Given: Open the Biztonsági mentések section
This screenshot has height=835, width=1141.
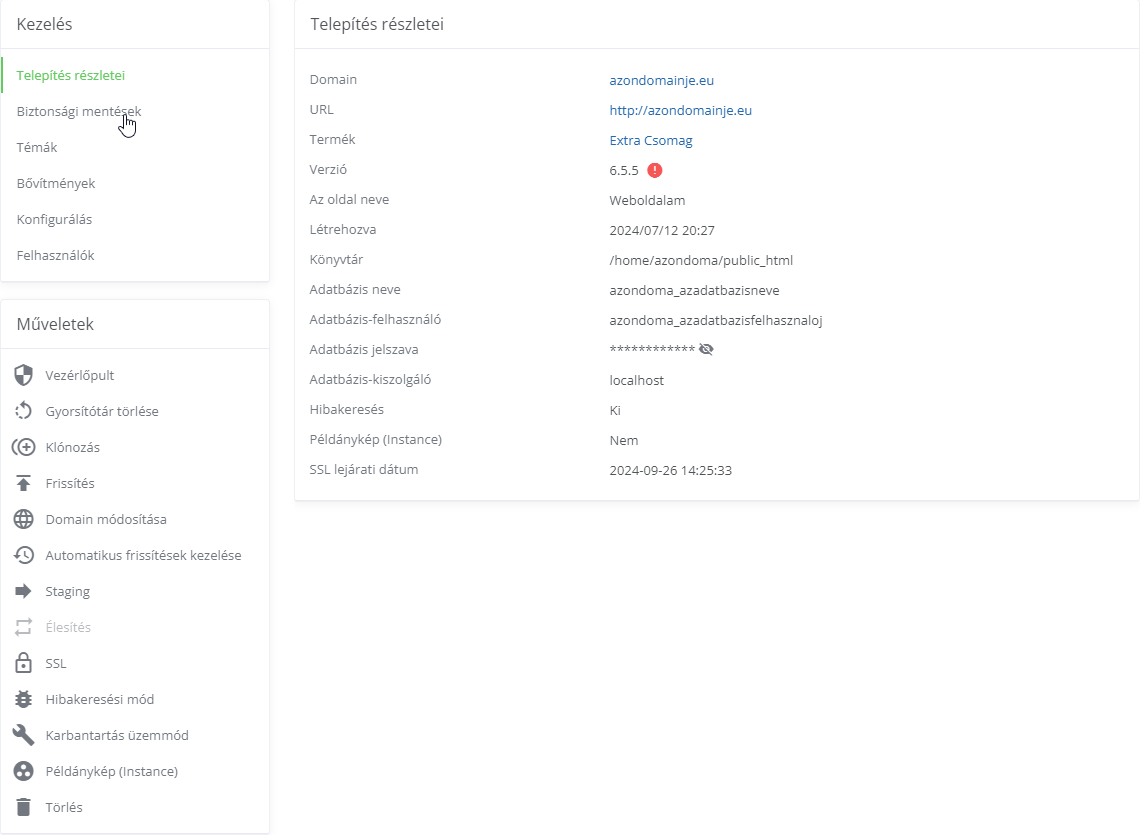Looking at the screenshot, I should click(79, 111).
